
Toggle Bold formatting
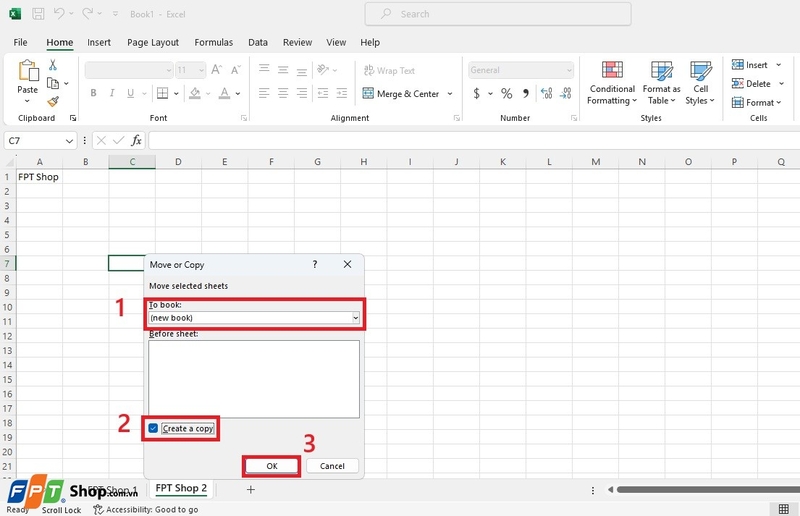point(93,93)
